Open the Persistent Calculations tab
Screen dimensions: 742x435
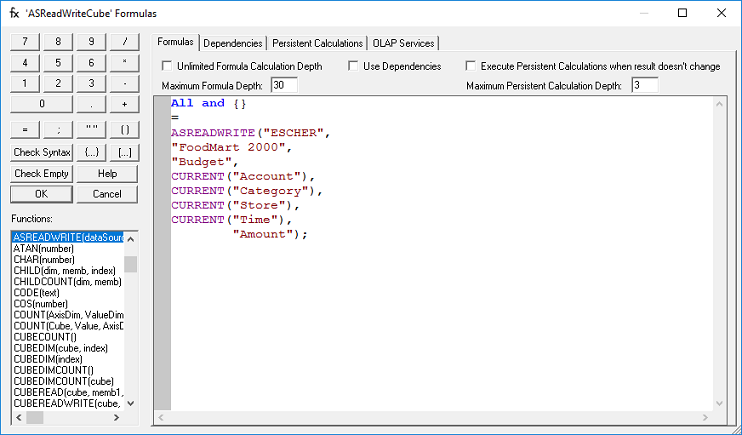(317, 43)
